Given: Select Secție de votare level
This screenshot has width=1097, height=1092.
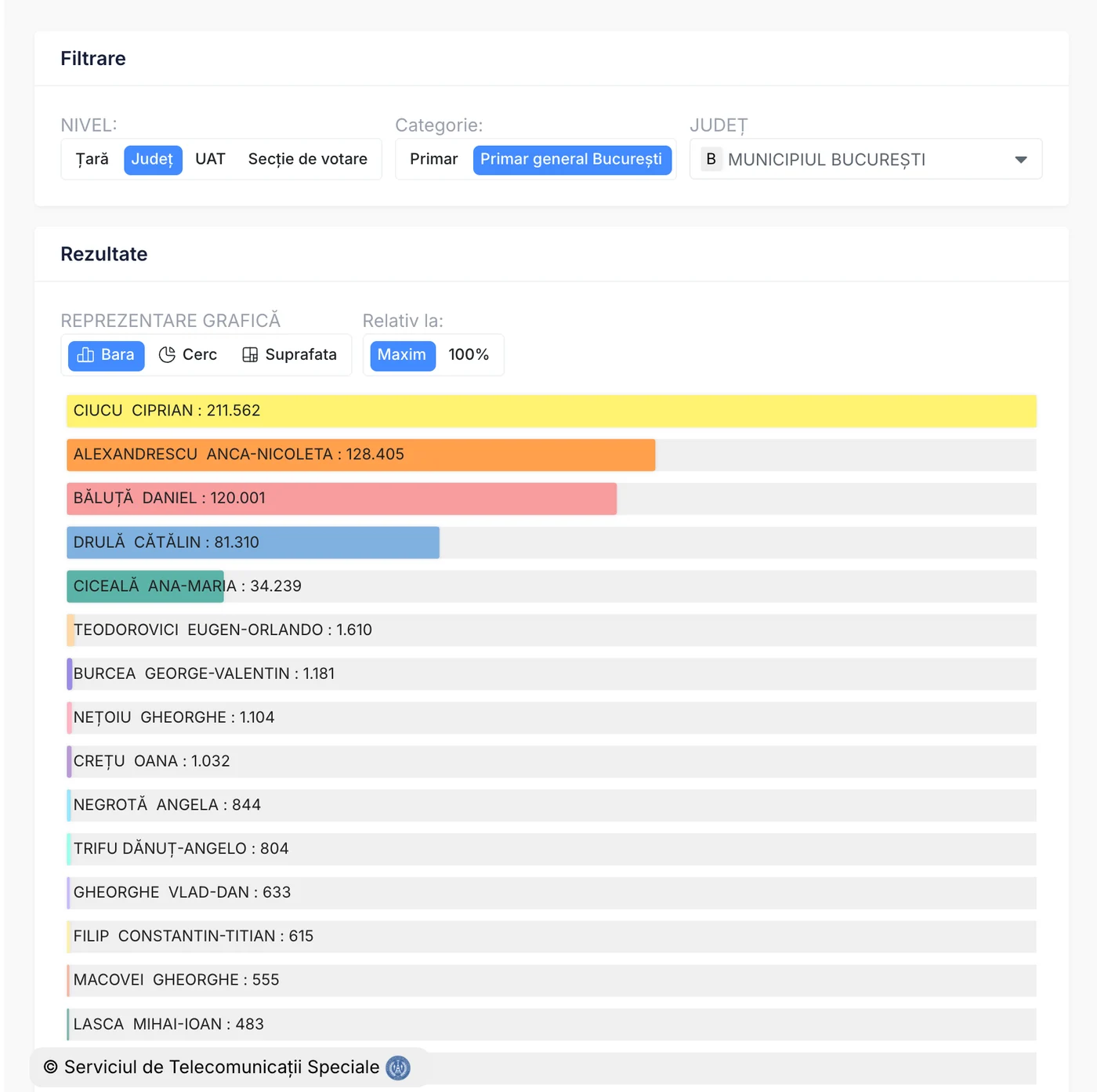Looking at the screenshot, I should 307,159.
